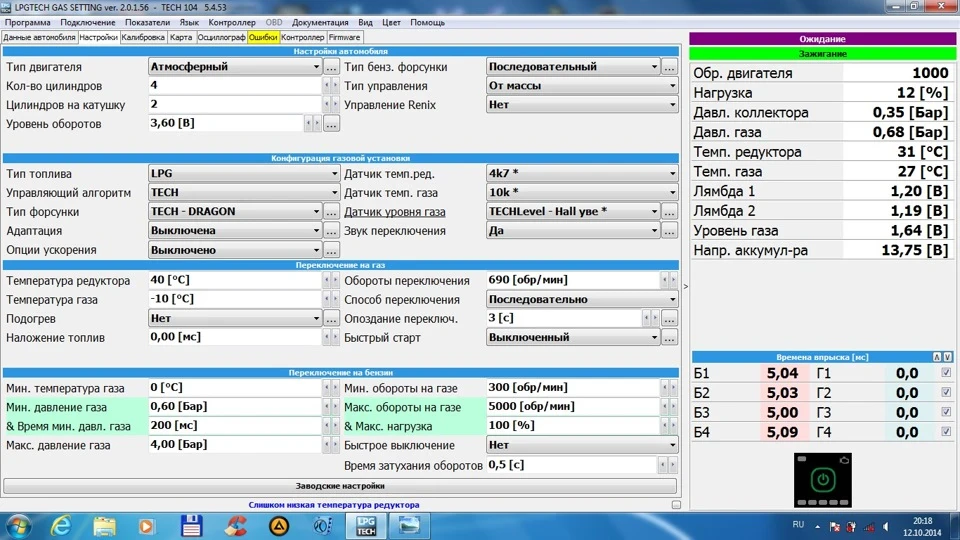
Task: Select the LPG TECH taskbar icon
Action: click(366, 526)
